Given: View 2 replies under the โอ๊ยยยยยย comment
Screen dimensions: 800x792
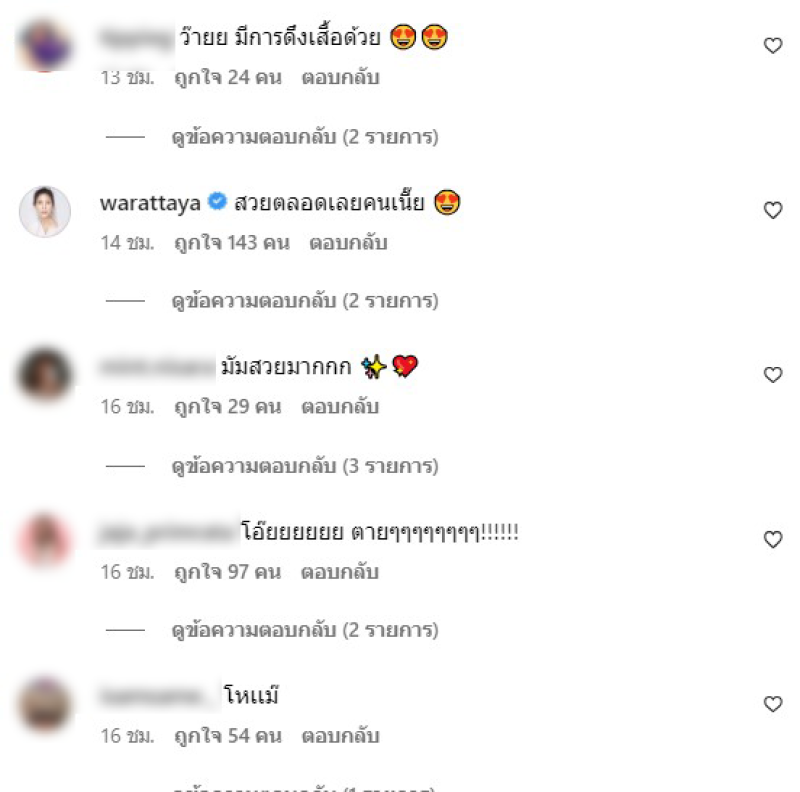Looking at the screenshot, I should tap(305, 630).
